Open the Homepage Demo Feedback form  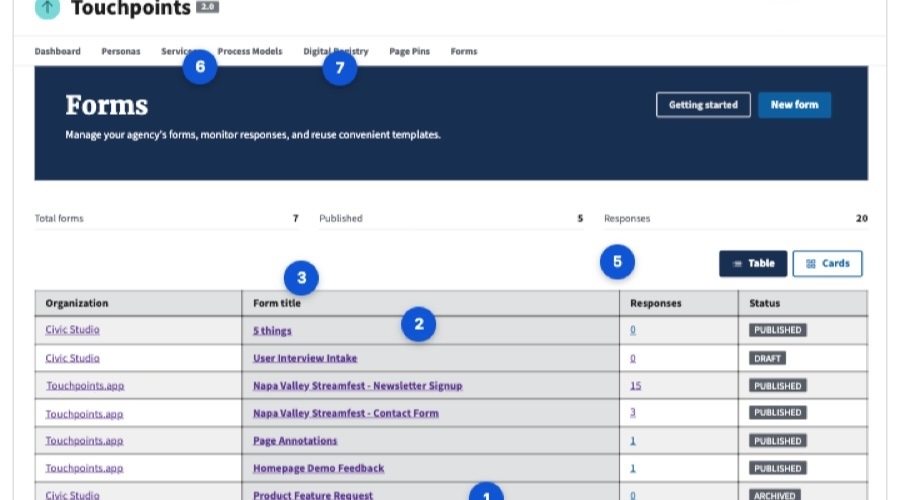coord(318,468)
